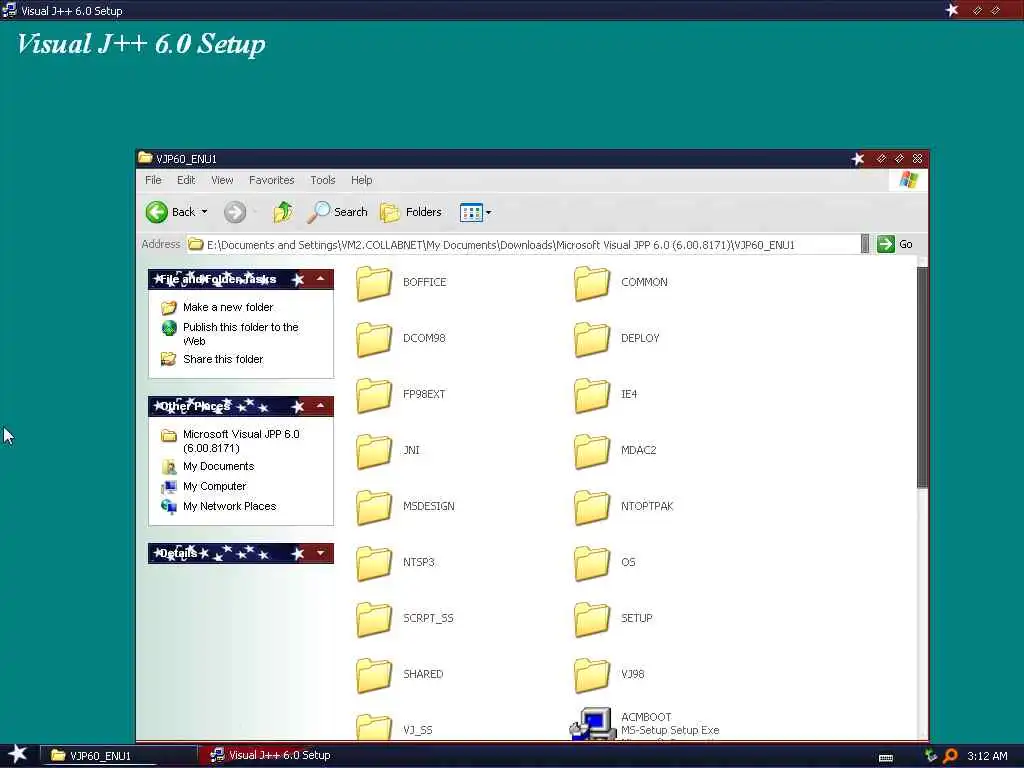The height and width of the screenshot is (768, 1024).
Task: Click the Views icon in toolbar
Action: click(471, 212)
